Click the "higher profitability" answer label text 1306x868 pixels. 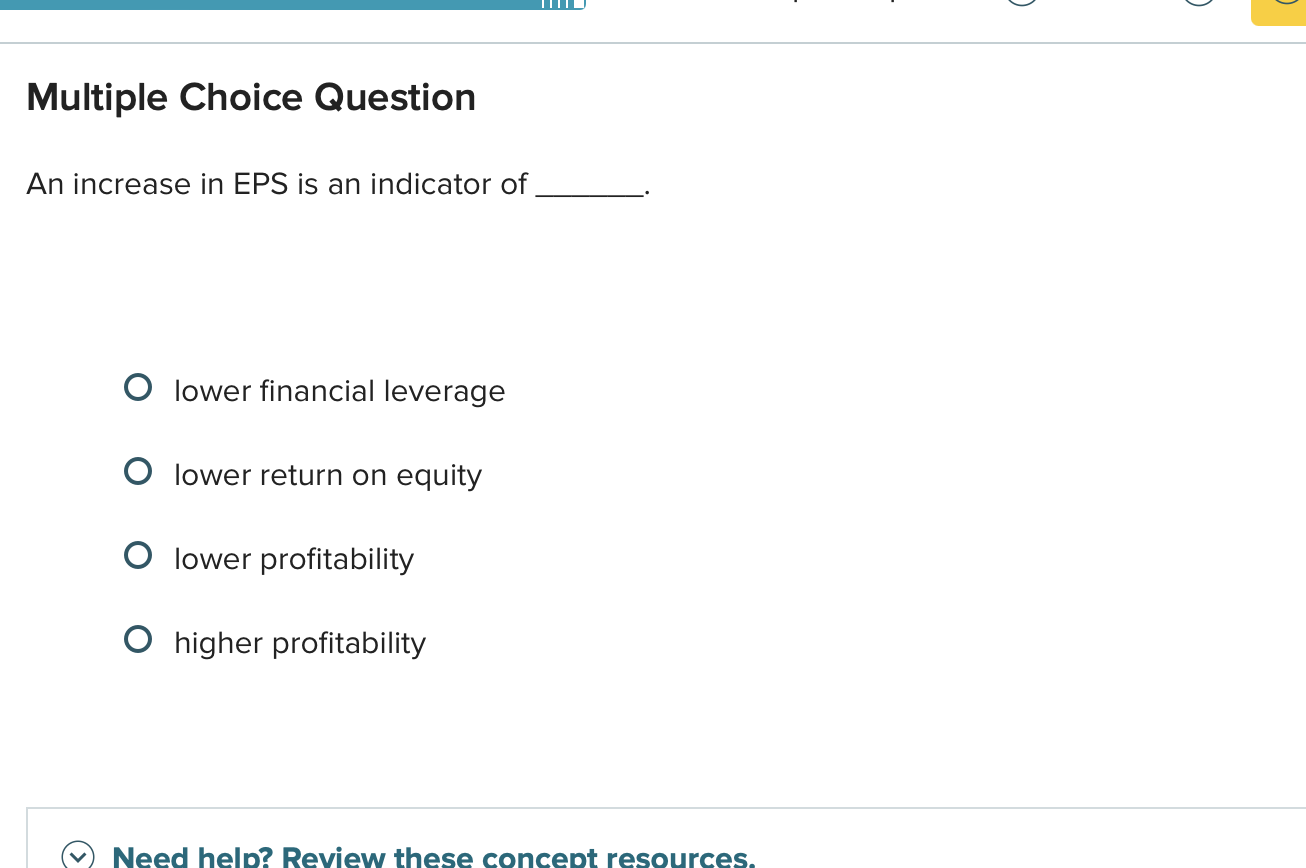[x=300, y=643]
